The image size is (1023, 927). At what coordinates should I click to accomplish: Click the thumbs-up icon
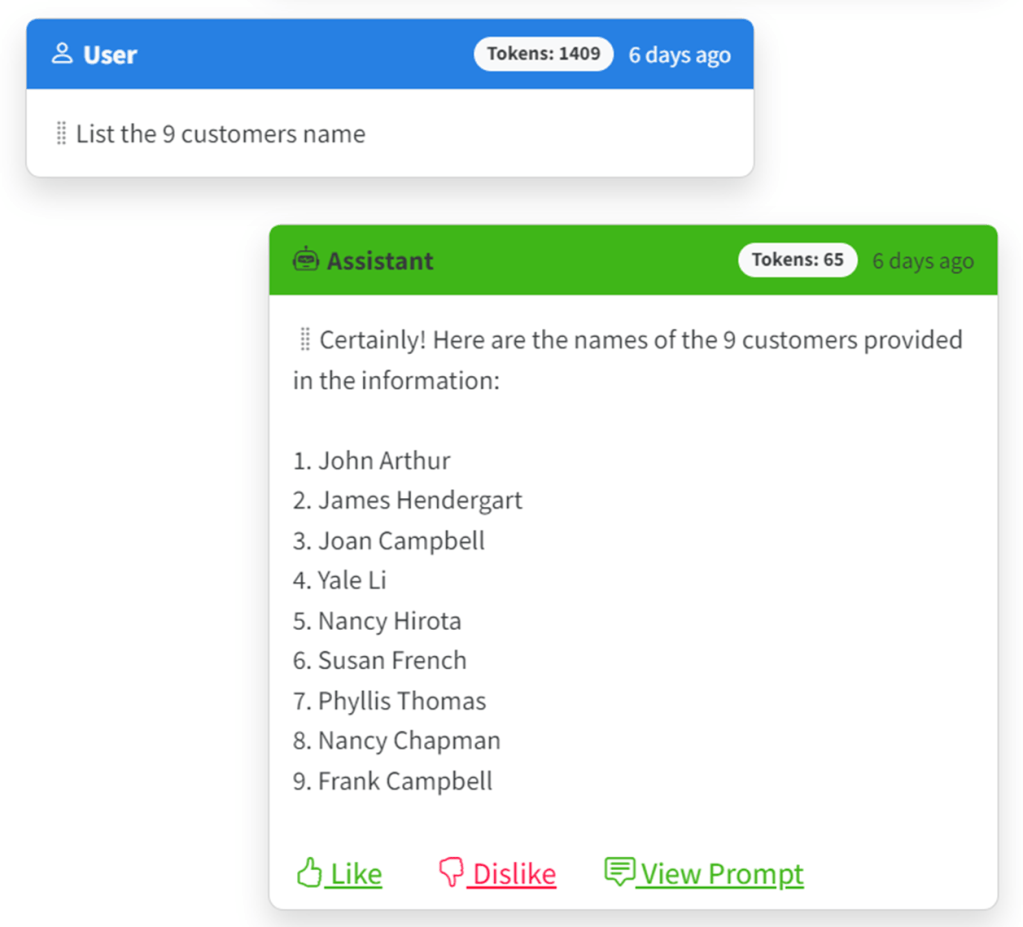308,873
